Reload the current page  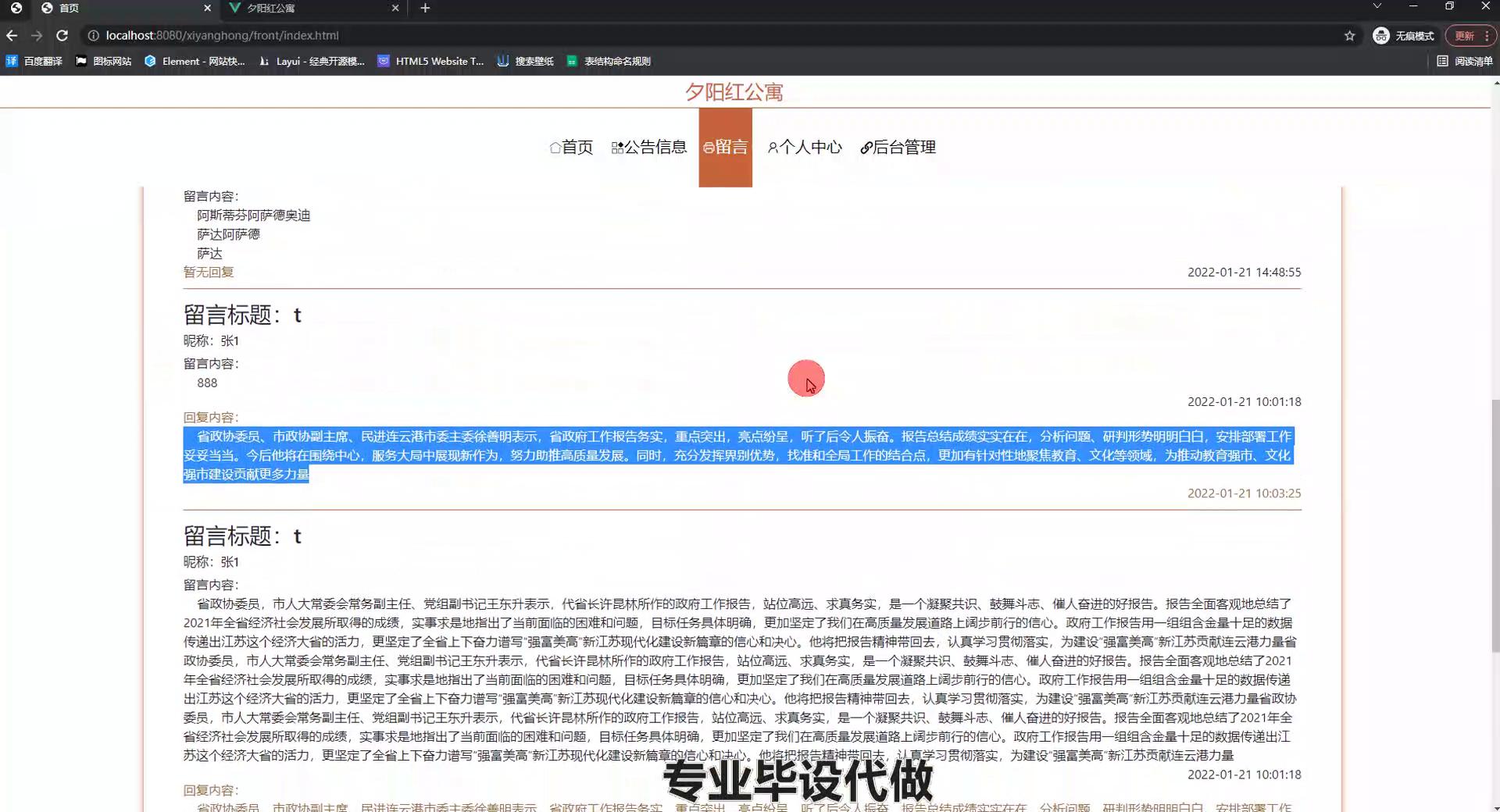click(62, 35)
